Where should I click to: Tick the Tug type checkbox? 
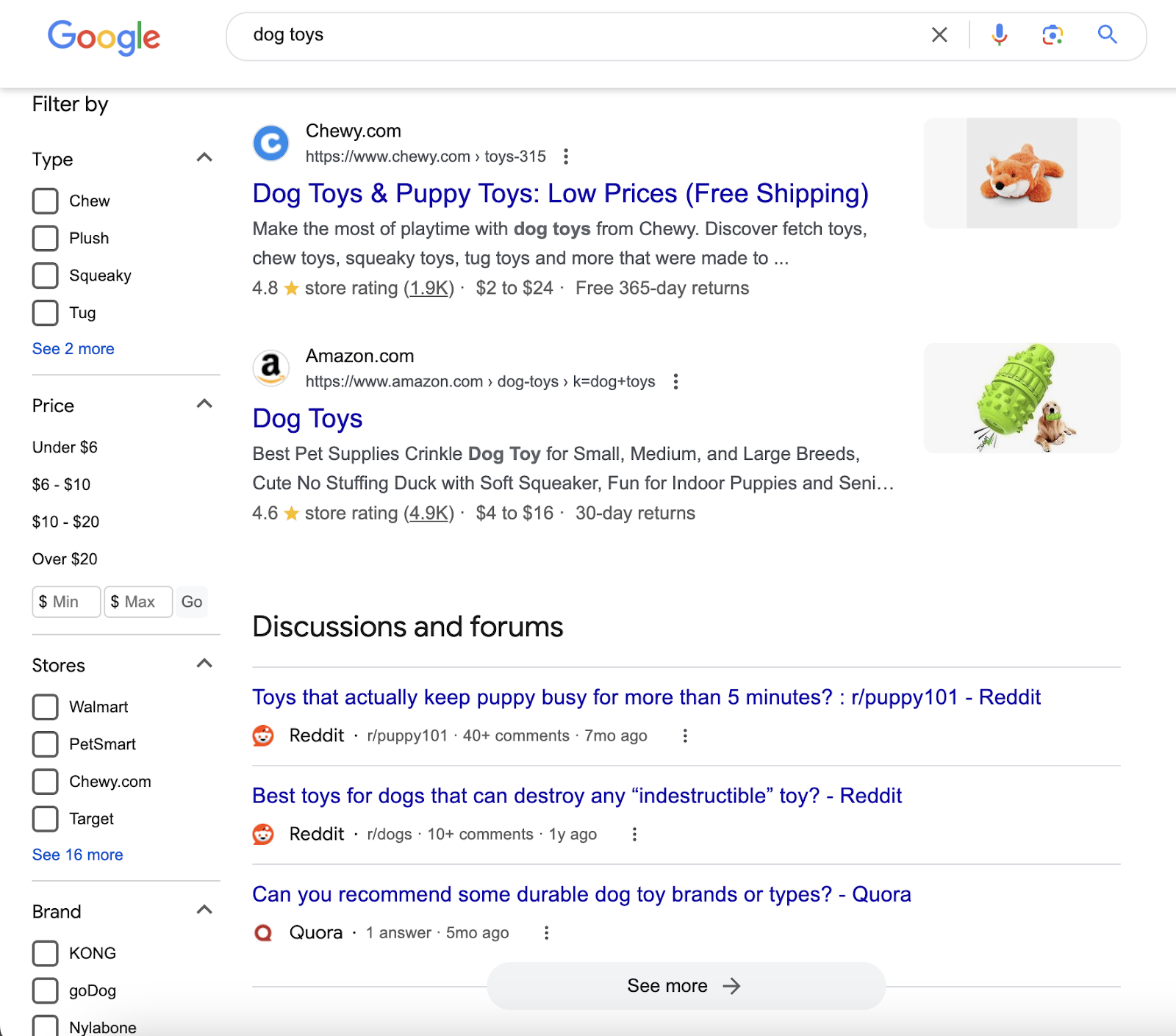[46, 313]
